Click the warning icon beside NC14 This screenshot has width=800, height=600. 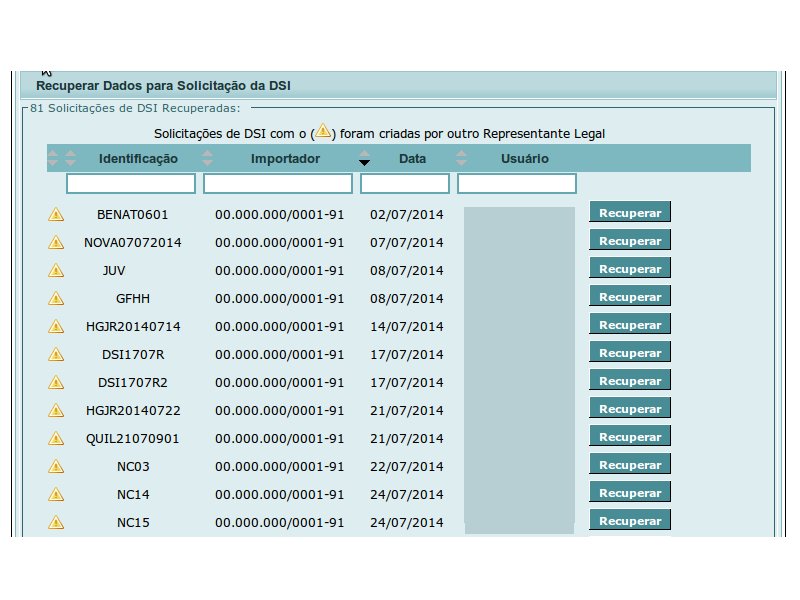click(x=56, y=495)
